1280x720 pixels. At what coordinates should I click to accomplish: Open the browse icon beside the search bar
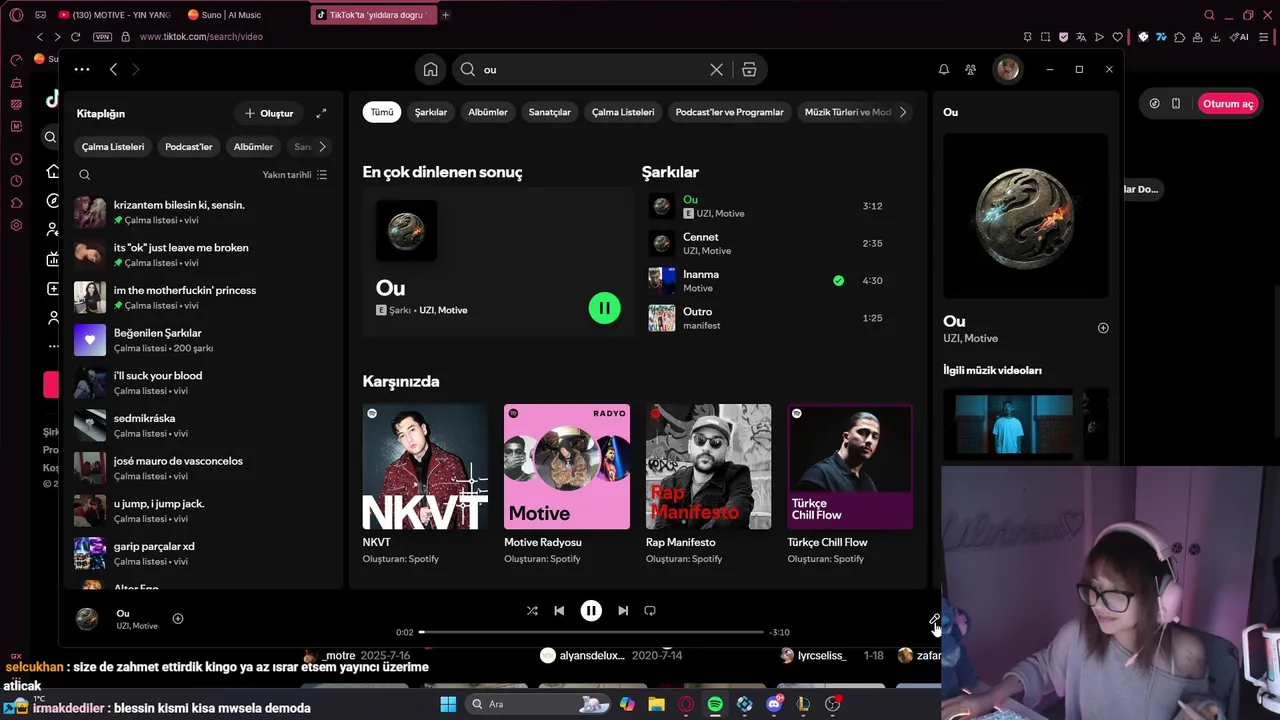click(x=749, y=69)
